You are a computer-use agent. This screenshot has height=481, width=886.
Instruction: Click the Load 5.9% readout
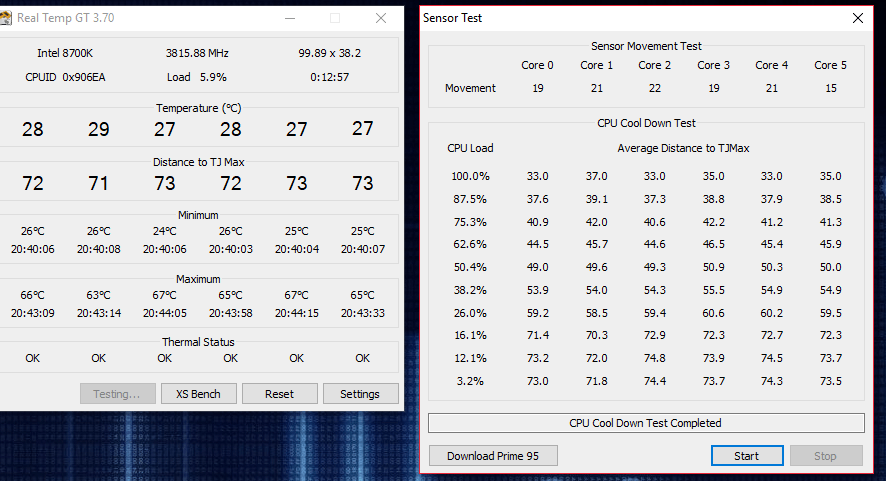point(197,77)
